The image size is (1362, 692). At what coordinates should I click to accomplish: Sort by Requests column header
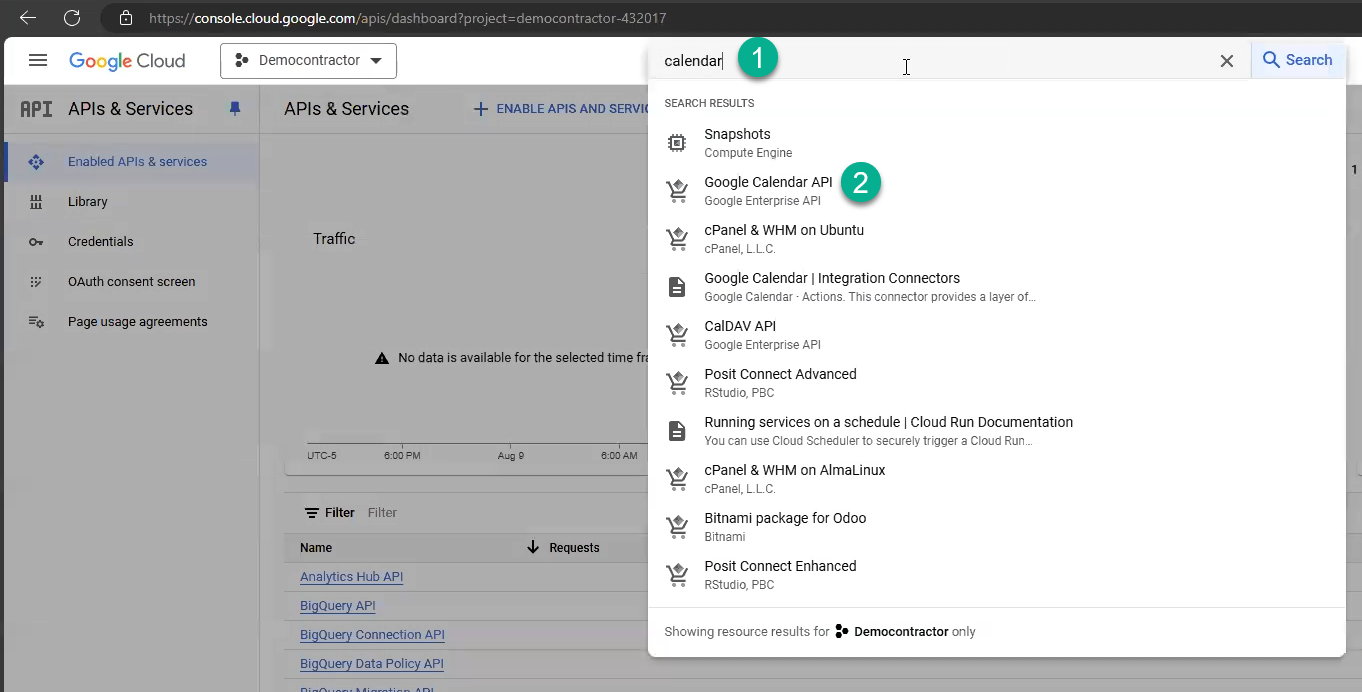pos(574,548)
